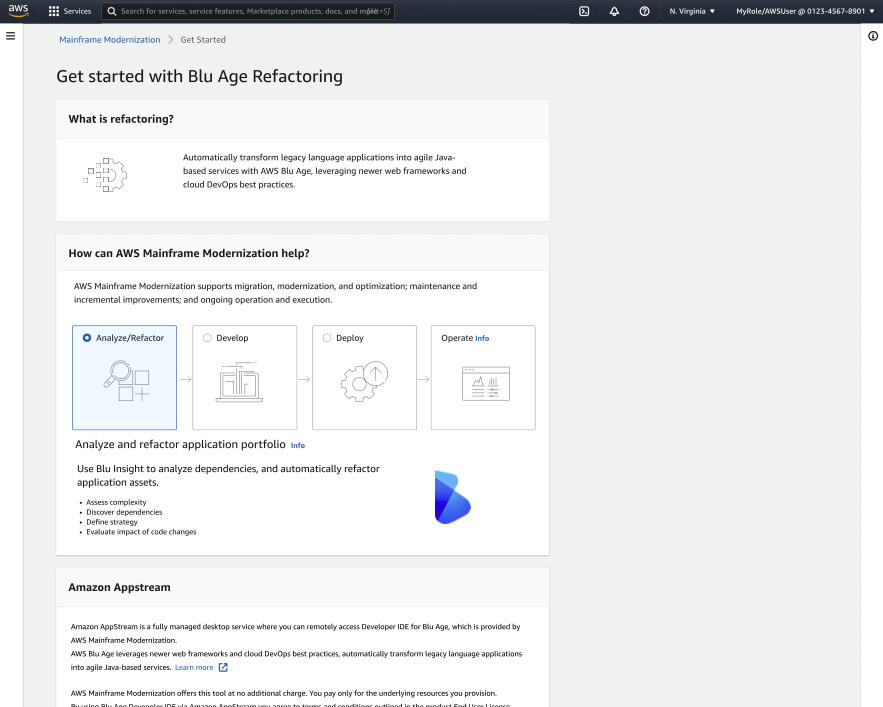Click 'Analyze and refactor application portfolio' heading
This screenshot has width=883, height=707.
[x=180, y=444]
